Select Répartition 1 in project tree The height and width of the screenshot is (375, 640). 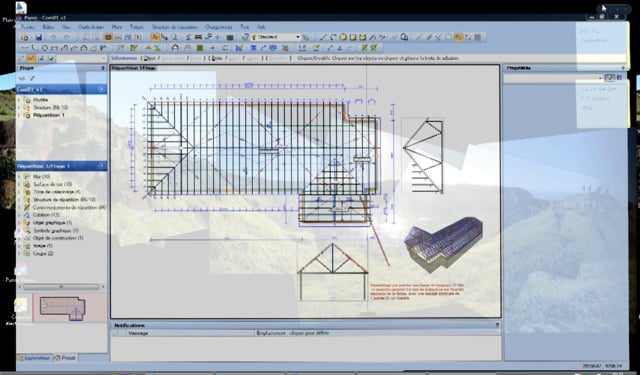point(49,115)
